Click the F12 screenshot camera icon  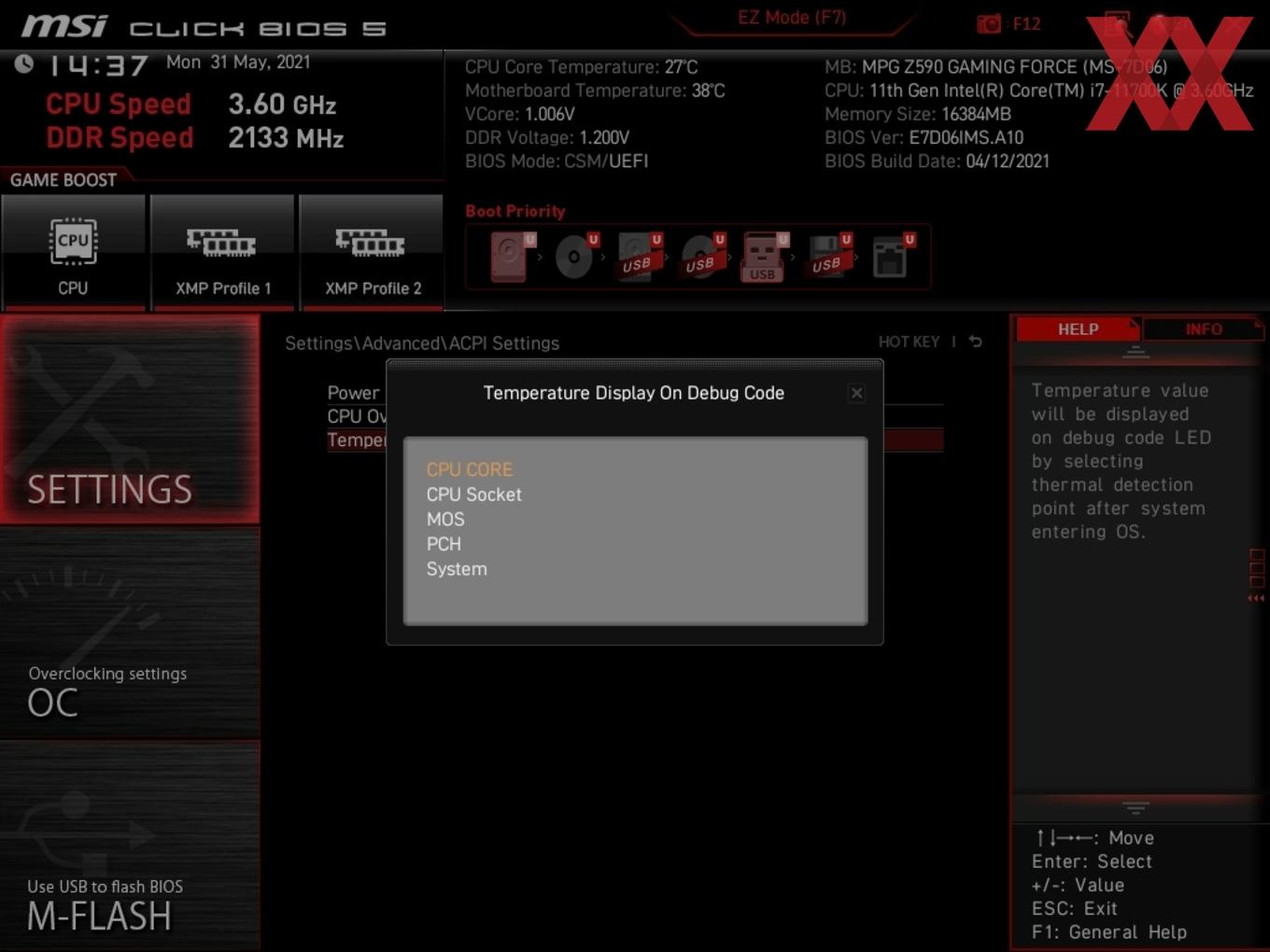pos(989,24)
